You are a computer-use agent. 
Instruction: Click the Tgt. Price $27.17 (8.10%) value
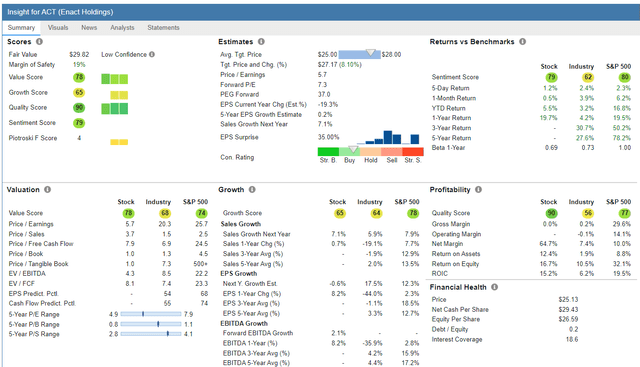coord(340,65)
